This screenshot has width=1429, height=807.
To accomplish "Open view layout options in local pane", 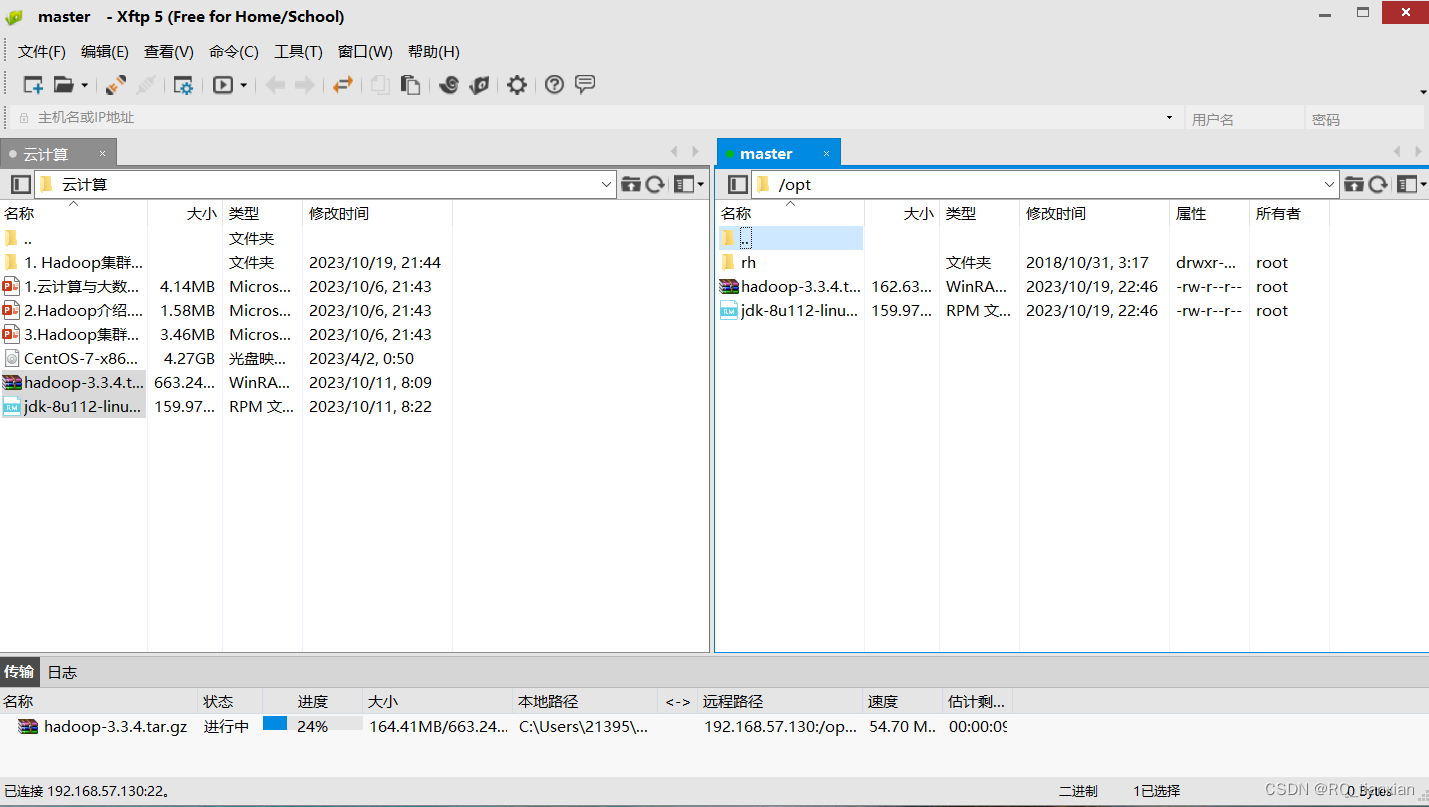I will point(689,184).
